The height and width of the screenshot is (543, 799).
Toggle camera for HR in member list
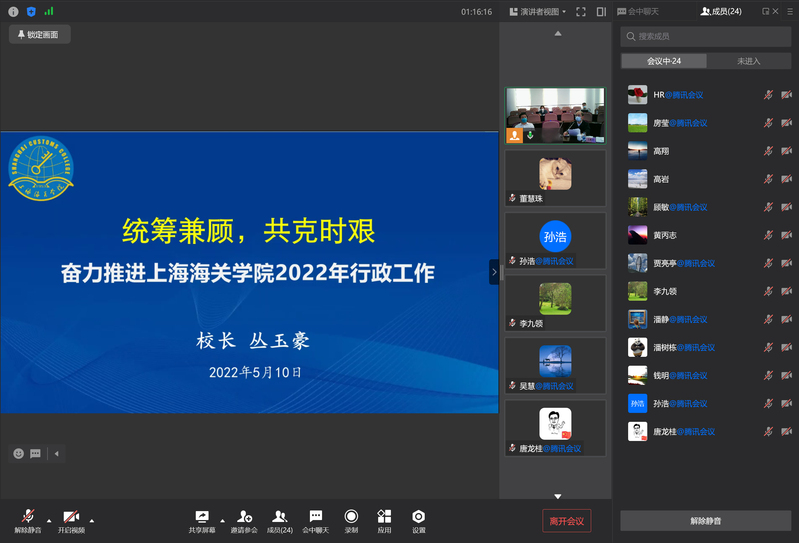tap(787, 95)
